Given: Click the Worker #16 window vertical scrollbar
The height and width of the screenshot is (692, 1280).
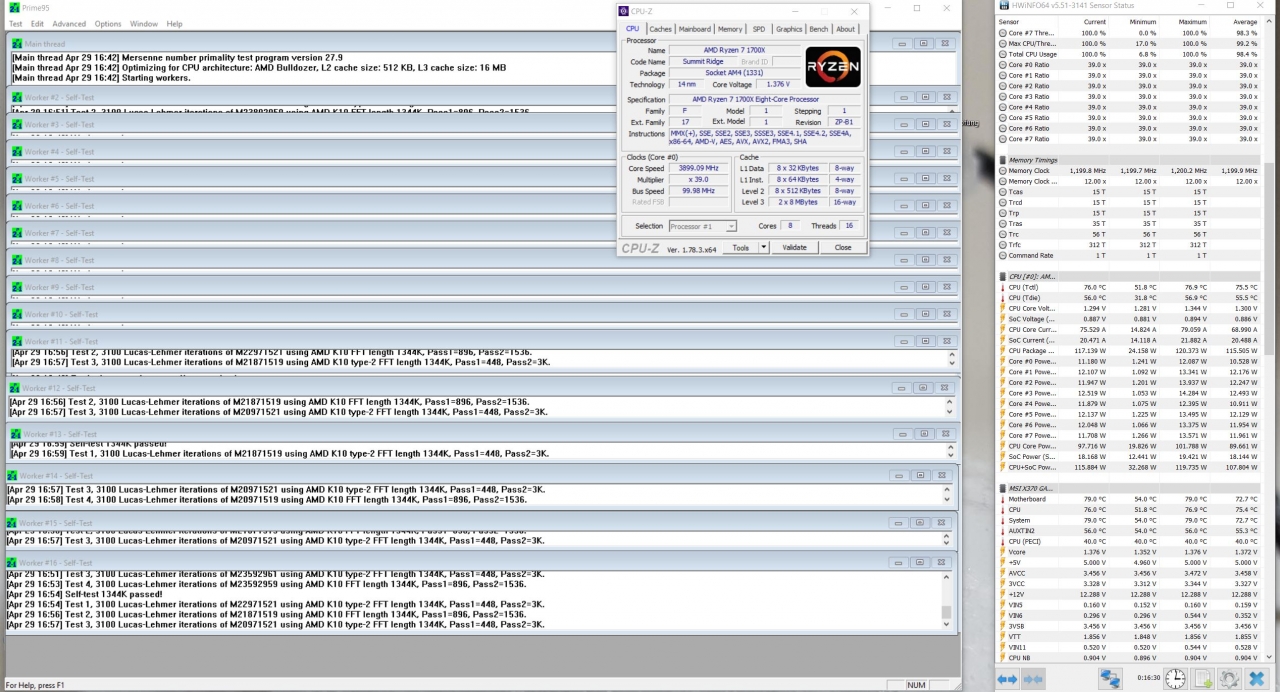Looking at the screenshot, I should 946,599.
